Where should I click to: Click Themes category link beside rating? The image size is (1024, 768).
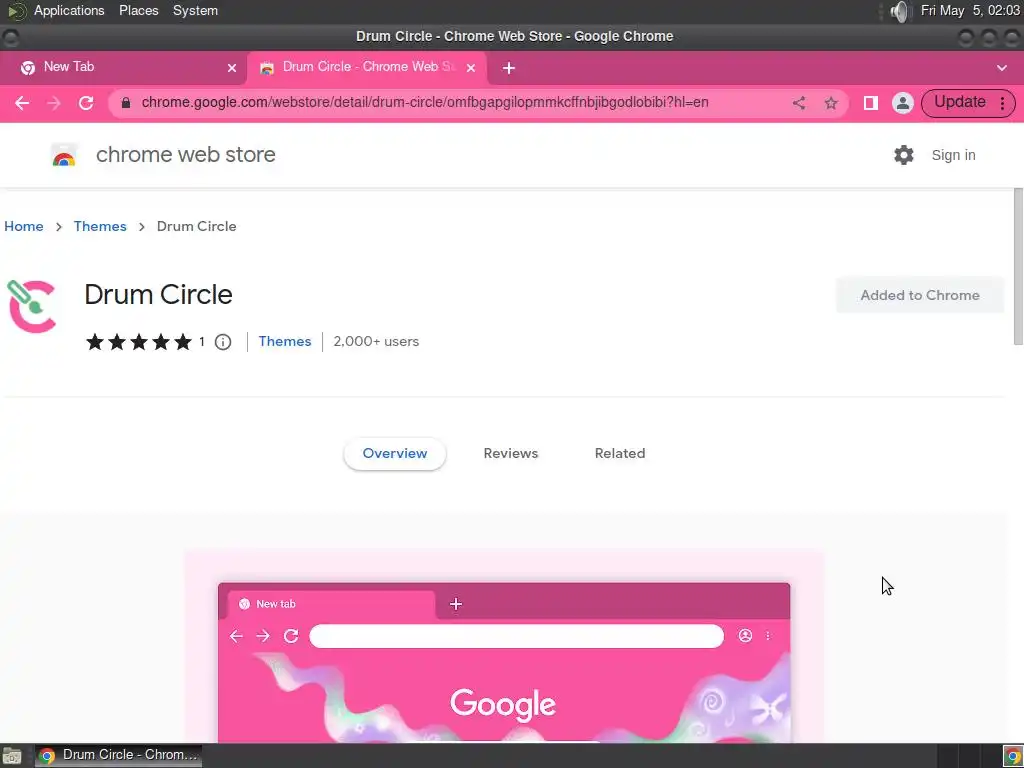click(x=285, y=342)
